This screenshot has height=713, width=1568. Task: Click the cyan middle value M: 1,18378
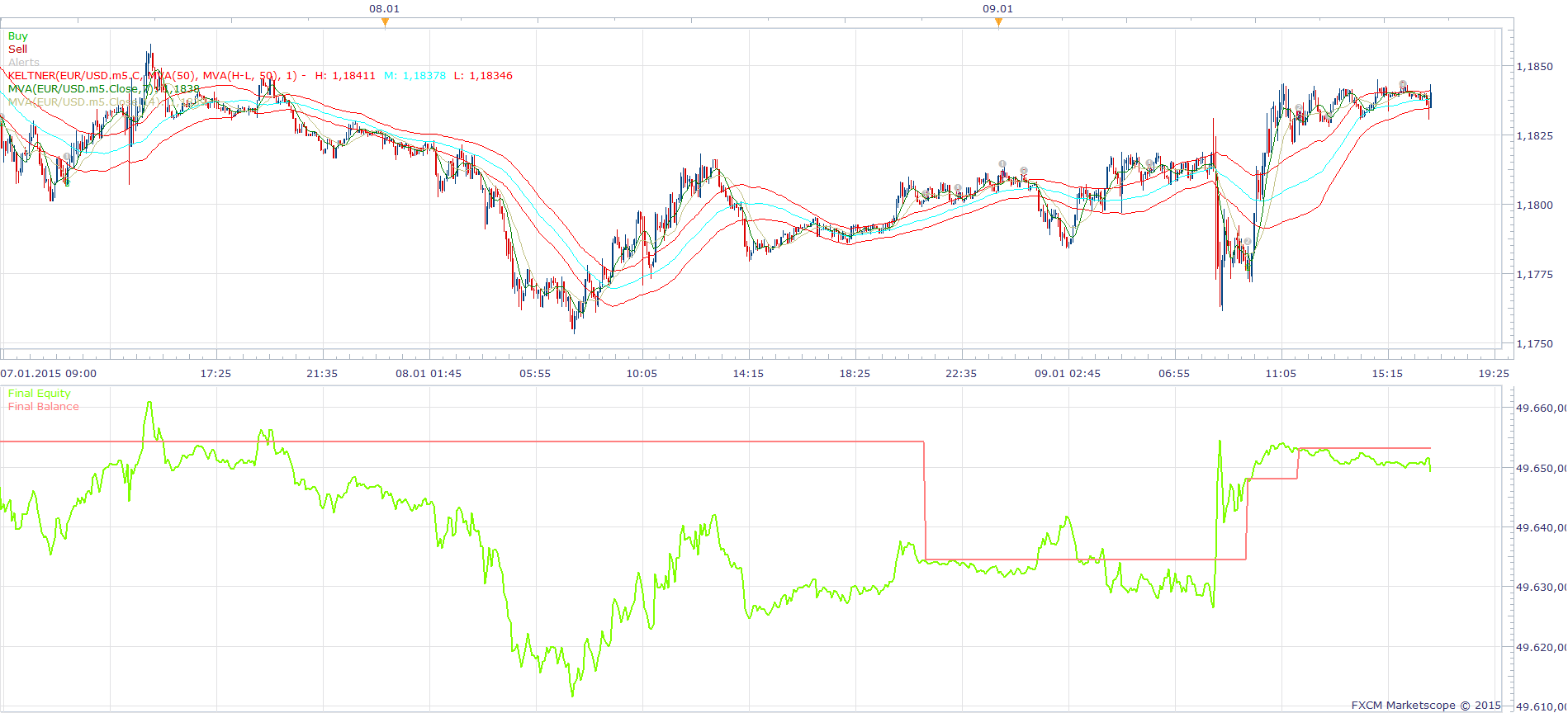[x=415, y=75]
